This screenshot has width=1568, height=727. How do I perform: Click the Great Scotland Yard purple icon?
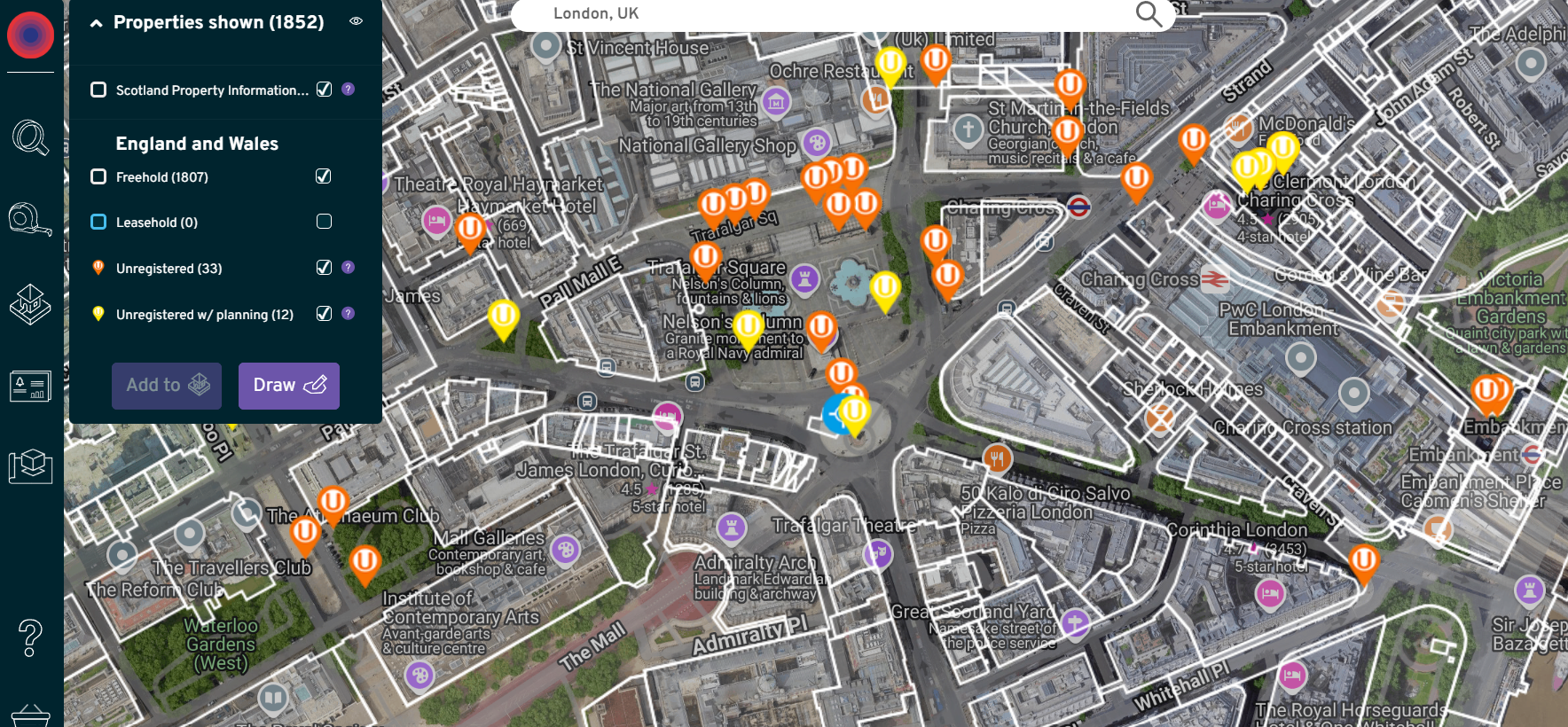coord(1075,623)
